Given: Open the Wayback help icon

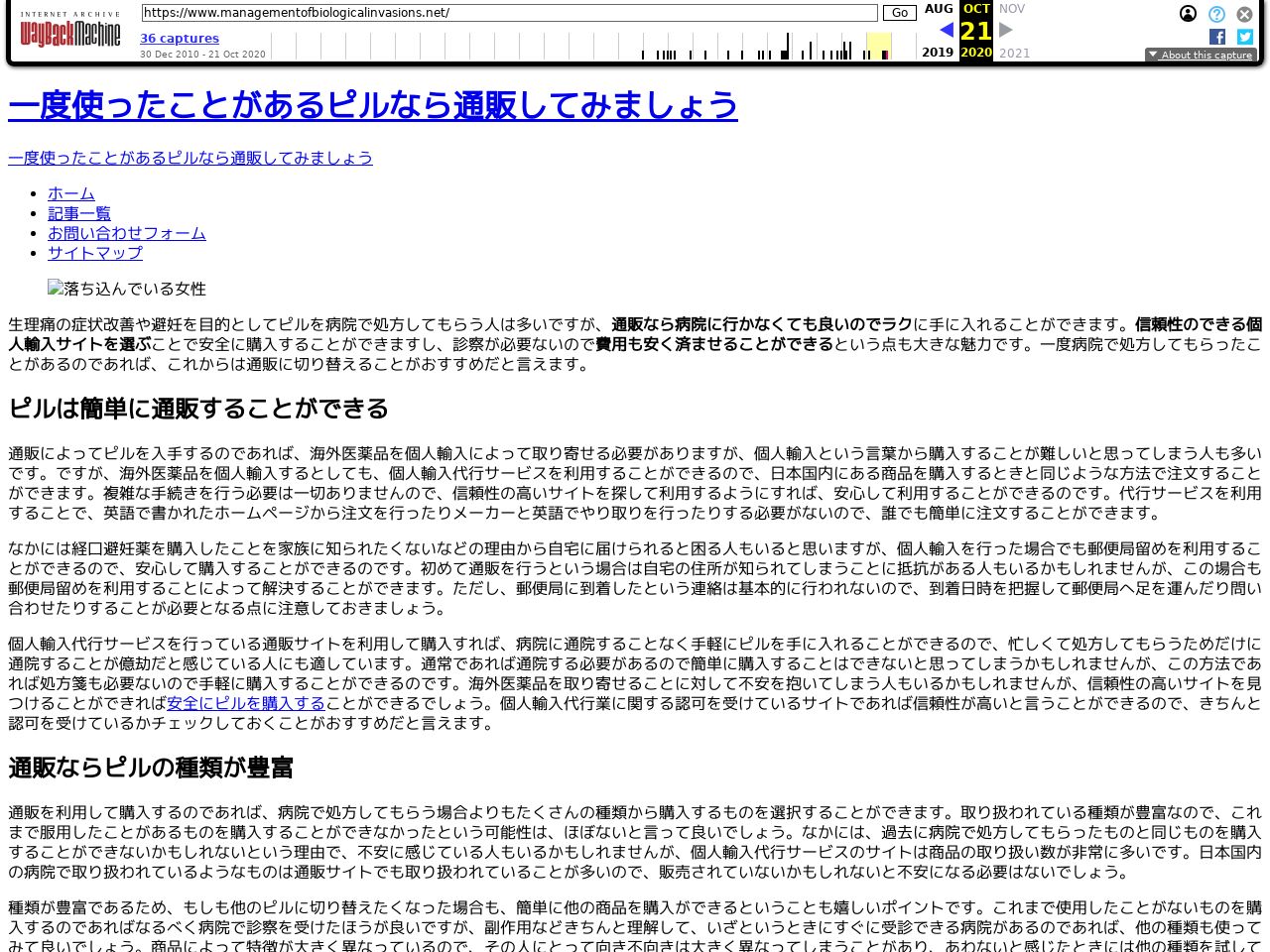Looking at the screenshot, I should point(1216,14).
